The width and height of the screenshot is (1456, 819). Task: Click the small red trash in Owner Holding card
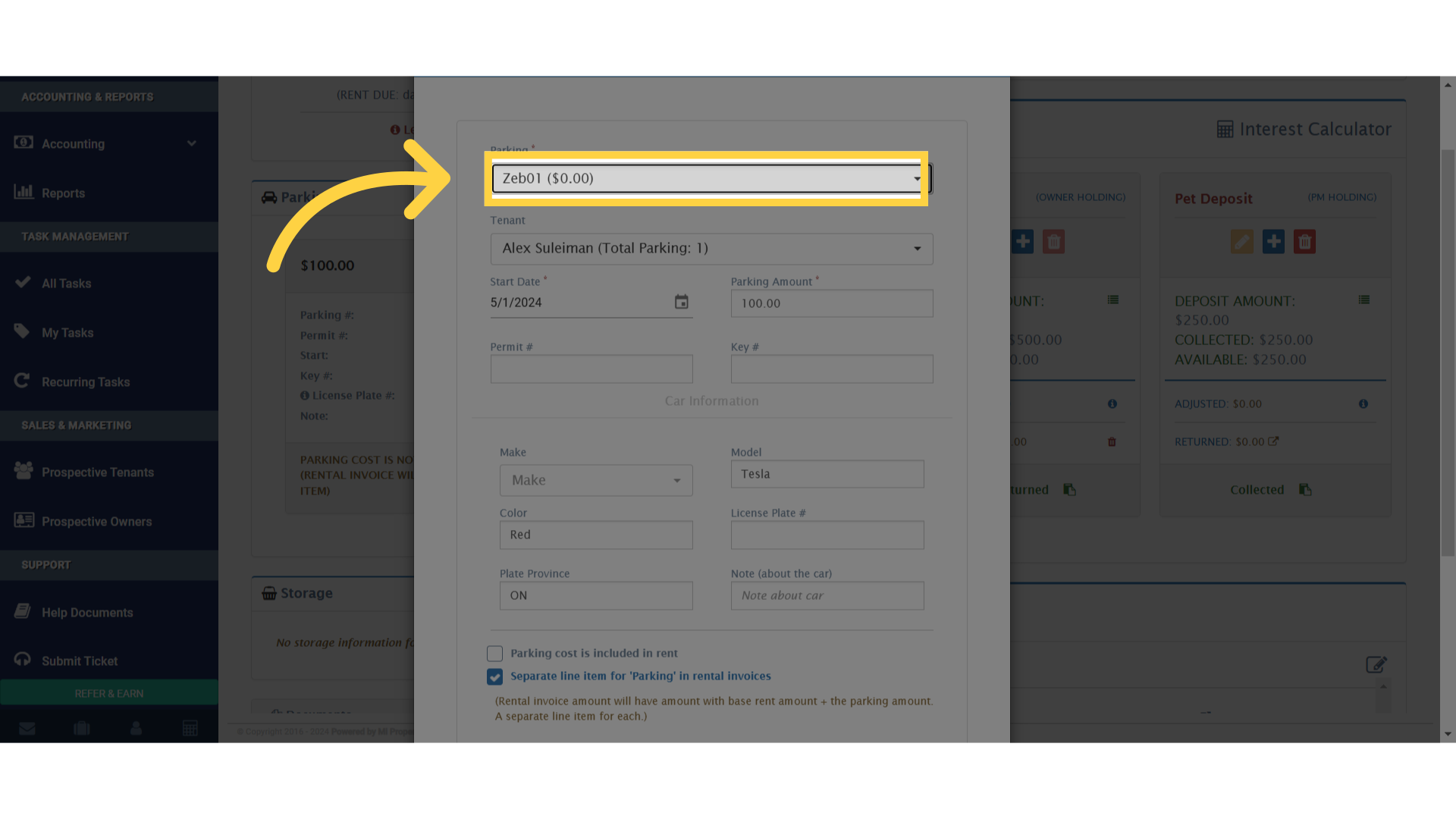click(x=1112, y=441)
